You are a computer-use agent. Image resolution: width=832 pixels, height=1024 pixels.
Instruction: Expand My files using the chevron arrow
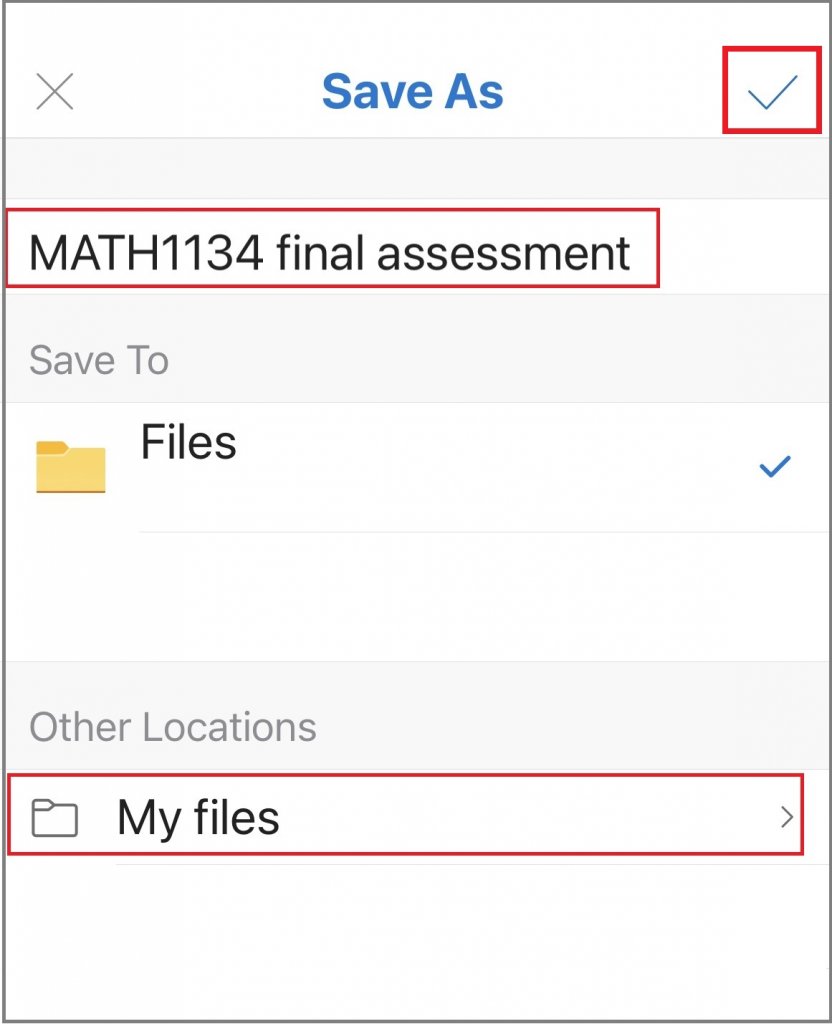point(787,817)
